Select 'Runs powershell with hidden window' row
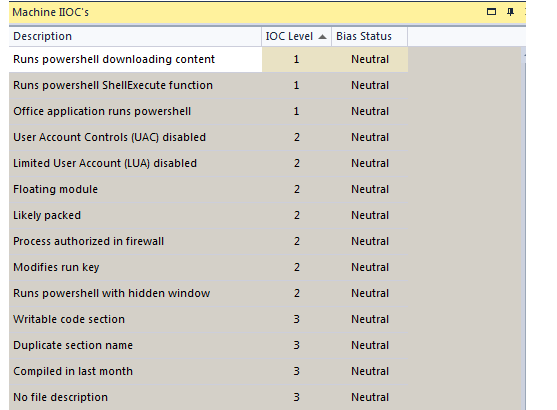 (209, 293)
